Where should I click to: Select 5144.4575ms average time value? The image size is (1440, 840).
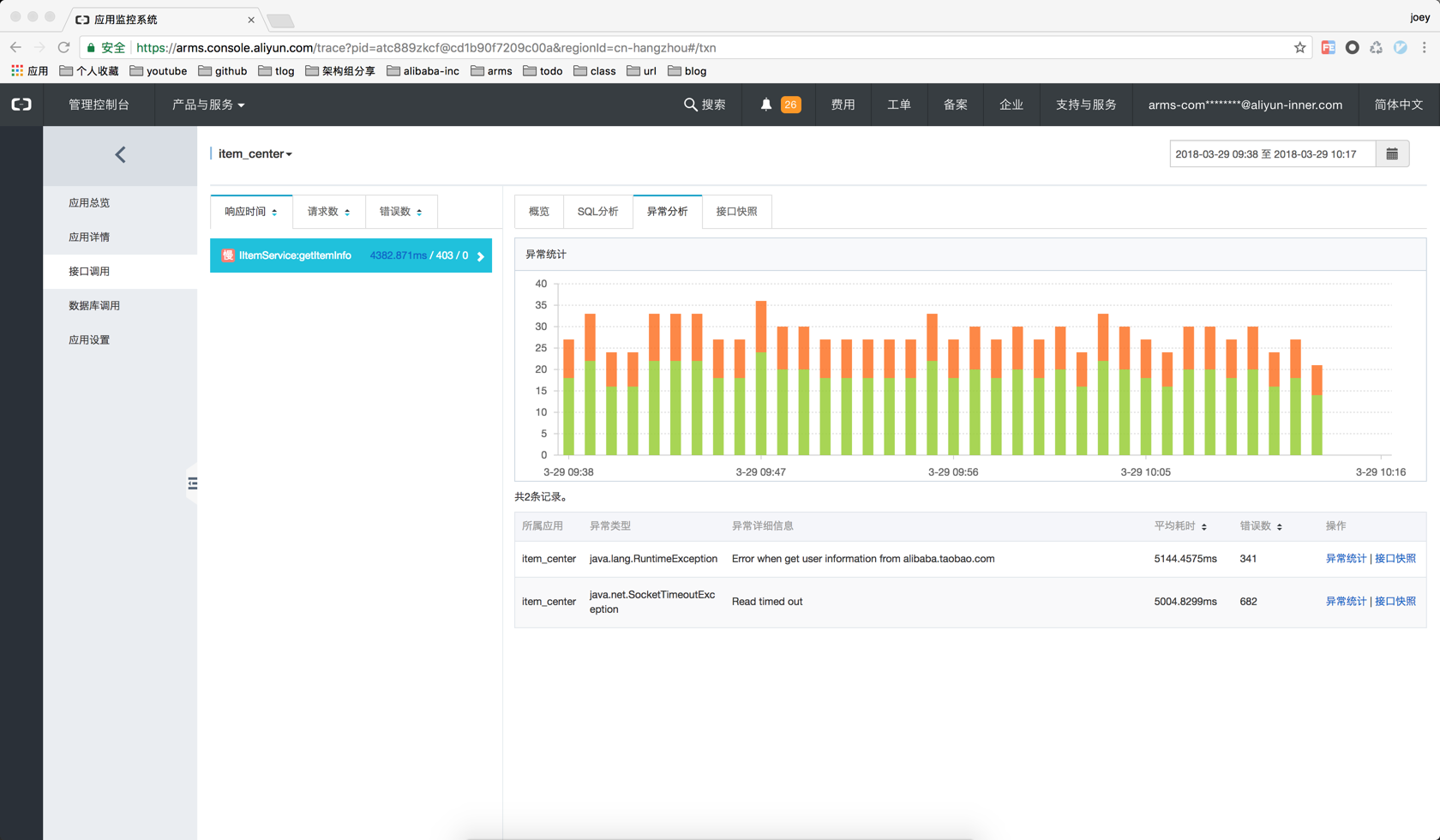[1185, 559]
